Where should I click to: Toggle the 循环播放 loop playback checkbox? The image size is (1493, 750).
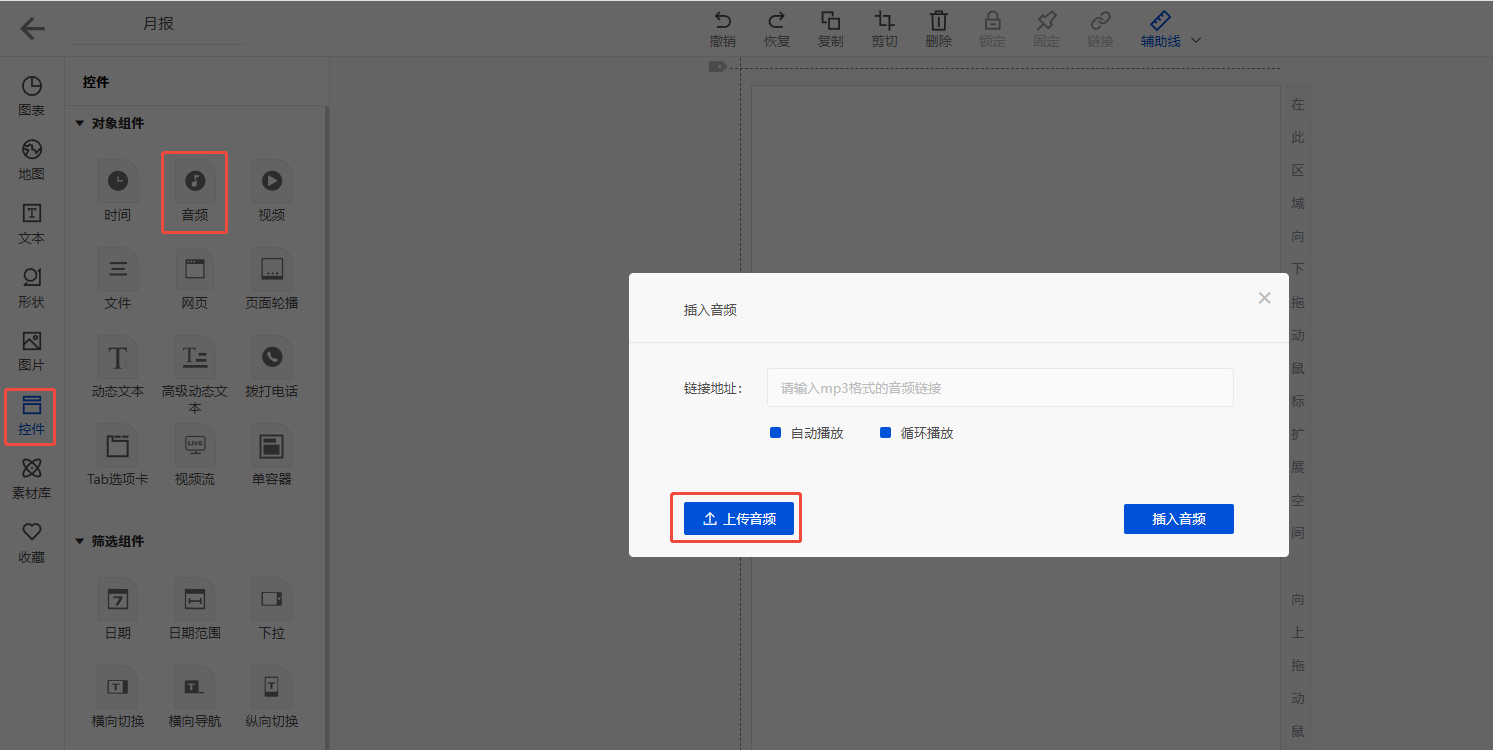[x=885, y=433]
